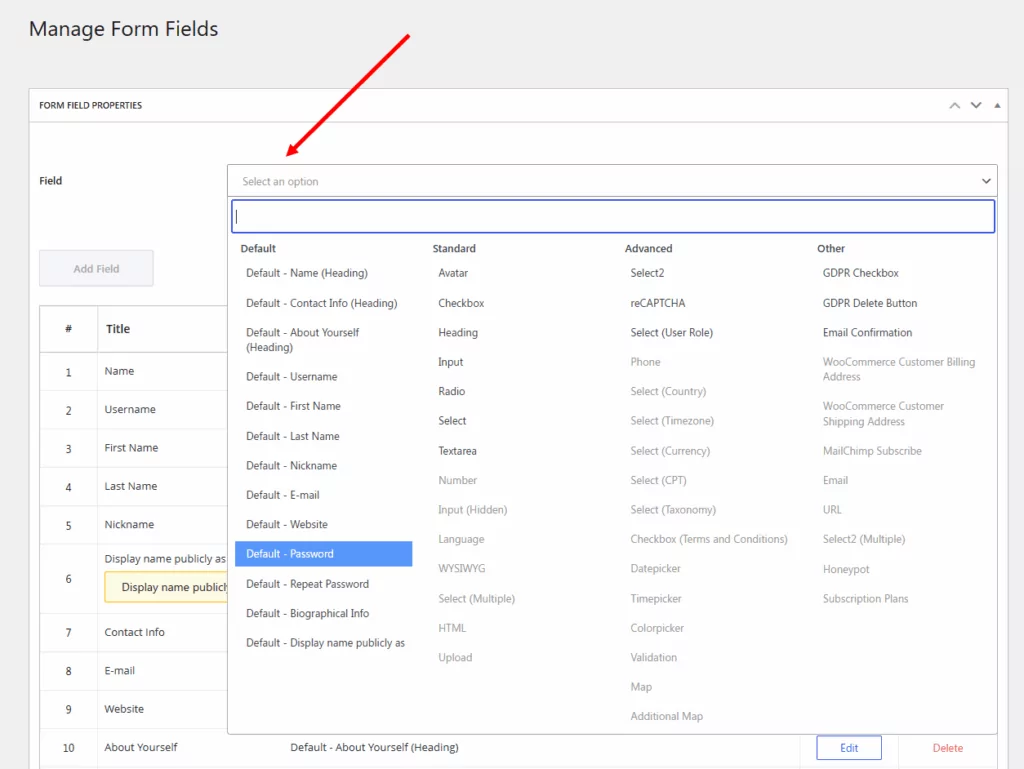This screenshot has height=769, width=1024.
Task: Select 'Checkbox (Terms and Conditions)' option
Action: click(x=710, y=539)
